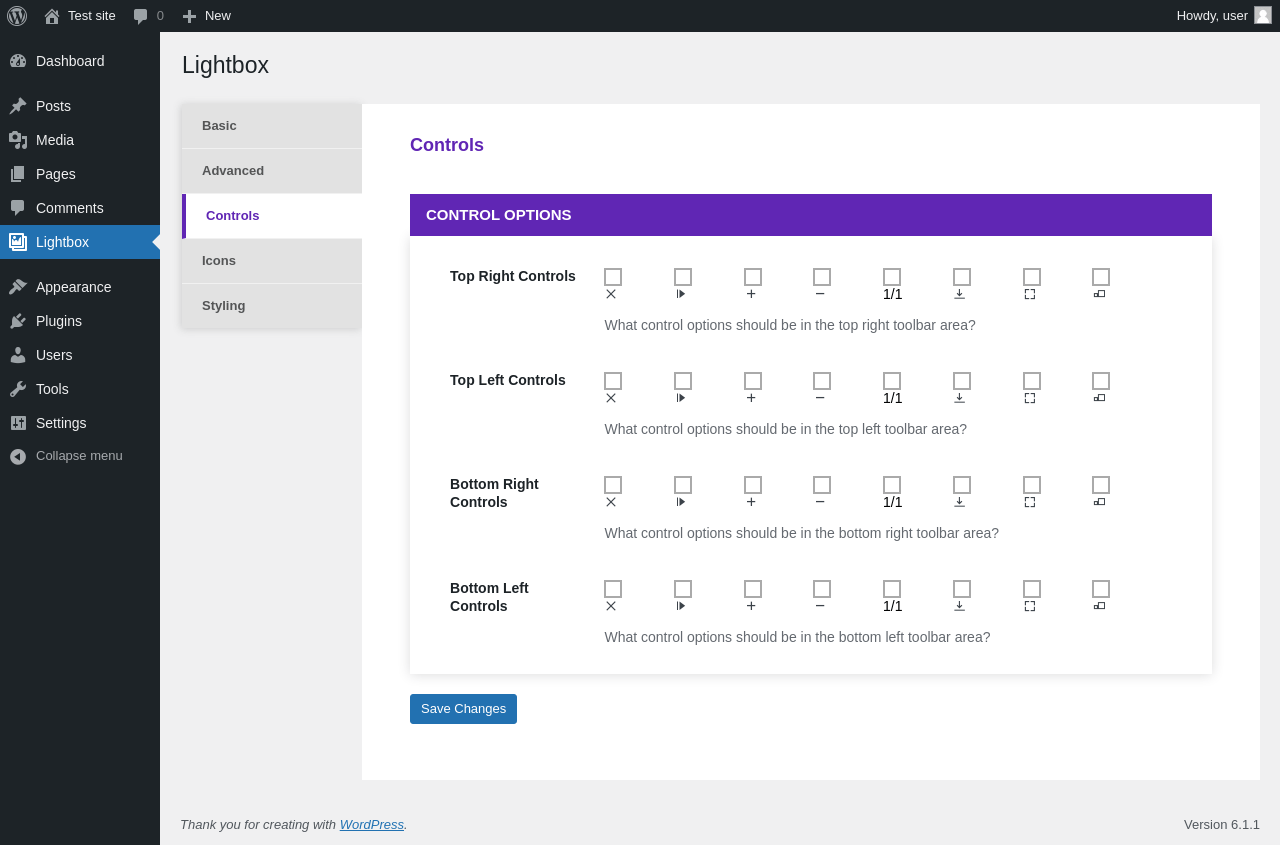Click the Save Changes button
The image size is (1280, 845).
(x=463, y=709)
